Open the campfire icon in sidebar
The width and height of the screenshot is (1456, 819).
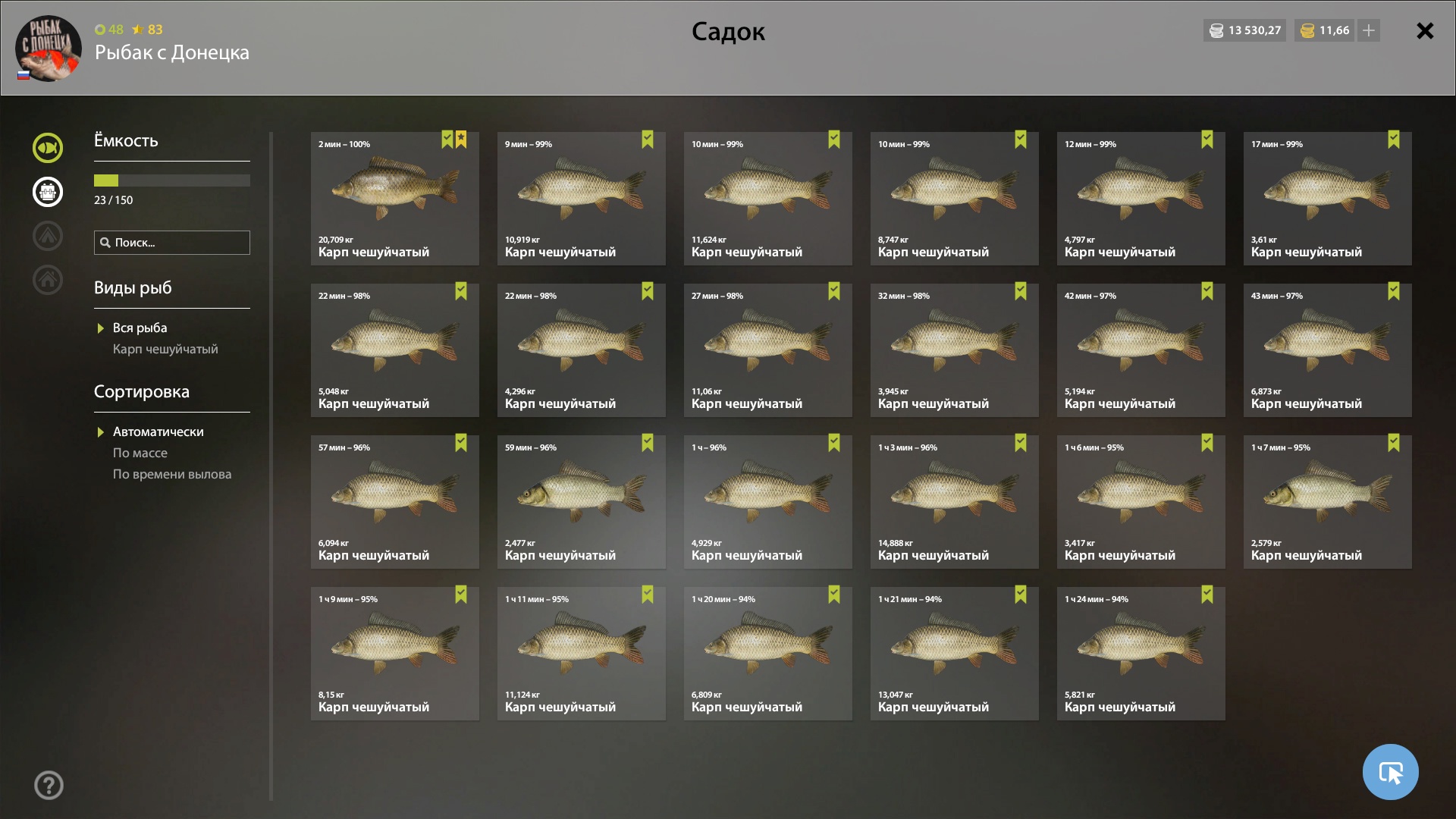pyautogui.click(x=47, y=236)
